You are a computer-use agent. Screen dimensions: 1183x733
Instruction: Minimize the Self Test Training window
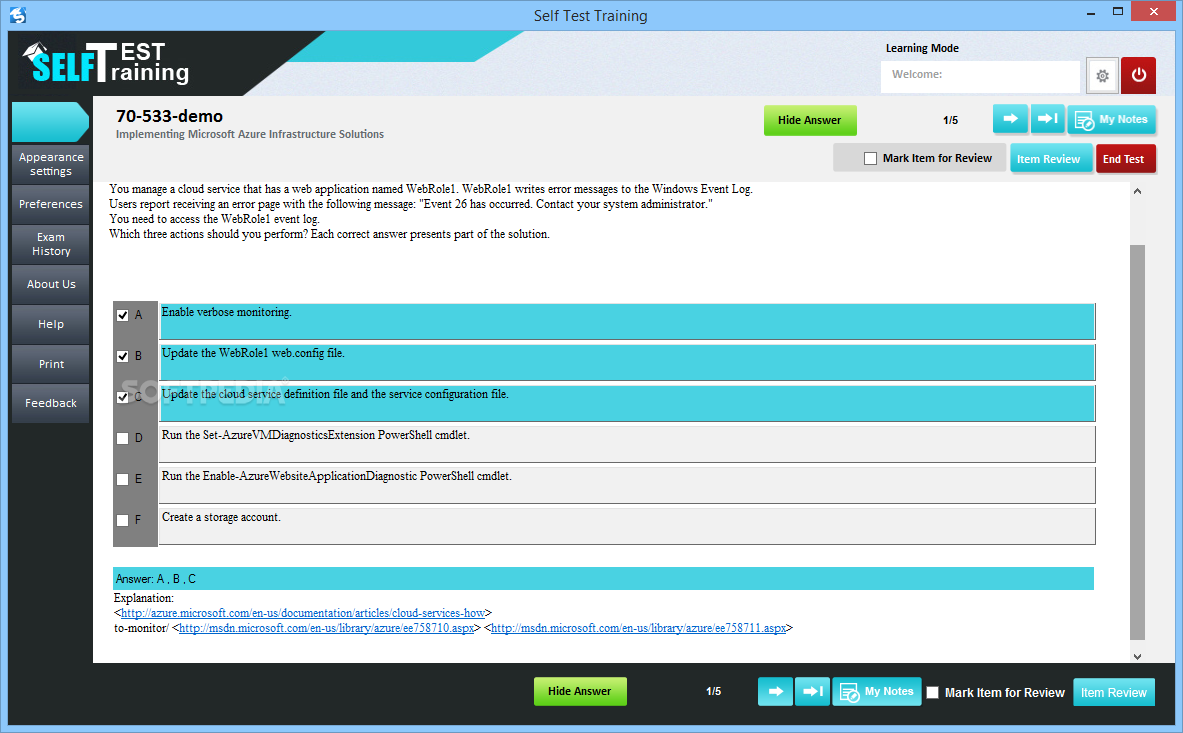tap(1091, 13)
